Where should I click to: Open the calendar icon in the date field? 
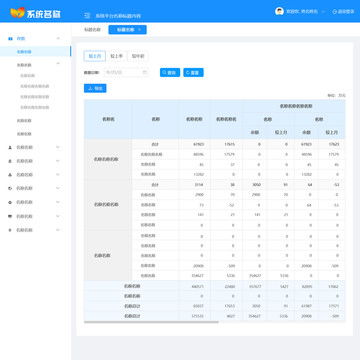click(145, 72)
